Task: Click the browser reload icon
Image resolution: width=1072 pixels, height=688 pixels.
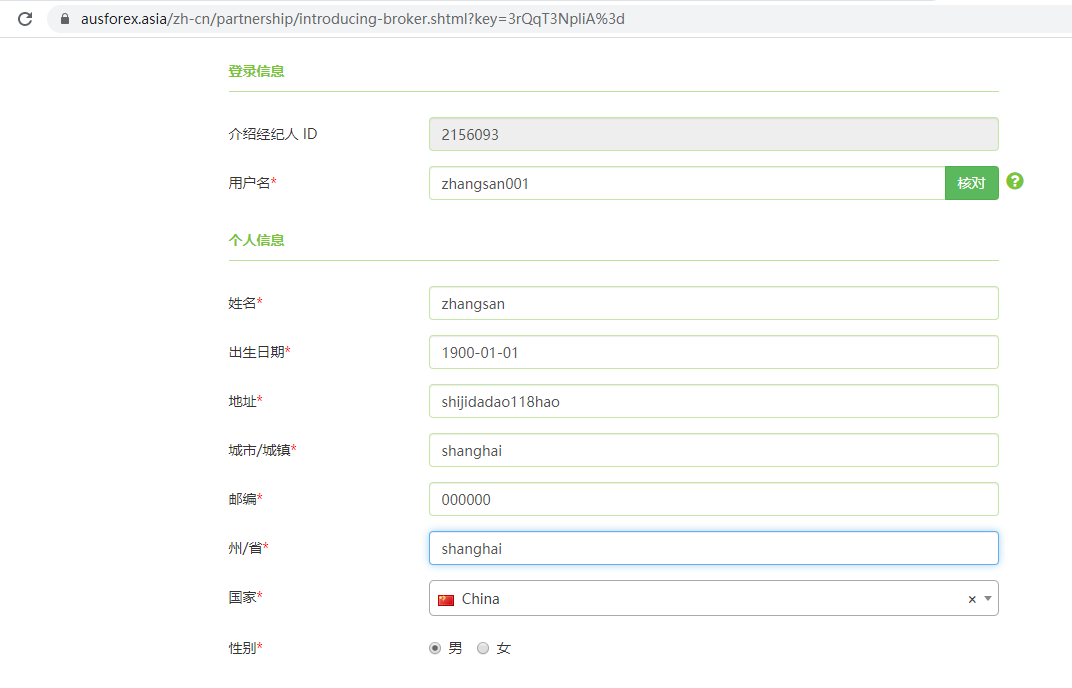Action: pos(25,19)
